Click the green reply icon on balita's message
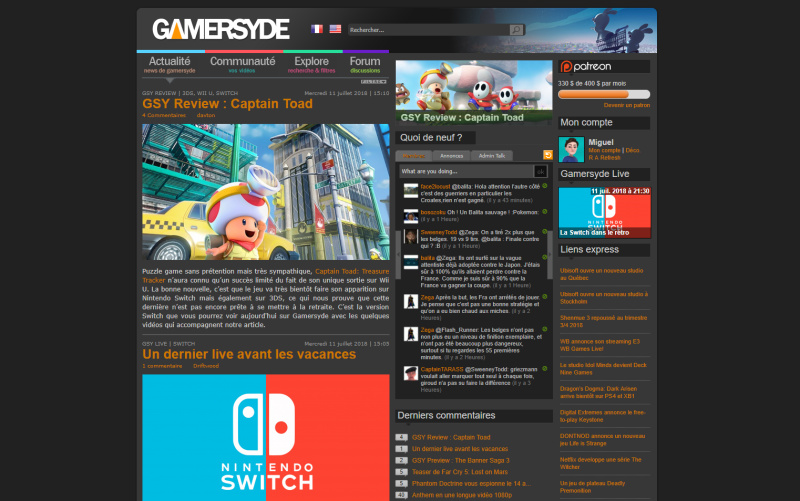This screenshot has width=800, height=501. click(x=545, y=258)
